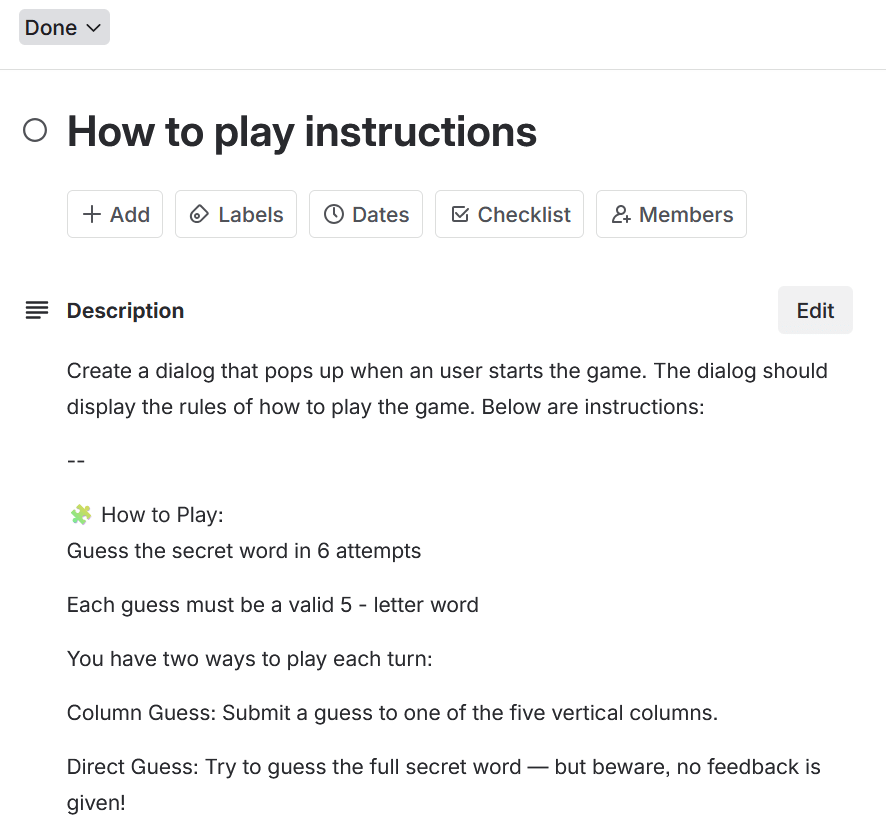886x832 pixels.
Task: Click the "How to Play:" text
Action: [162, 515]
